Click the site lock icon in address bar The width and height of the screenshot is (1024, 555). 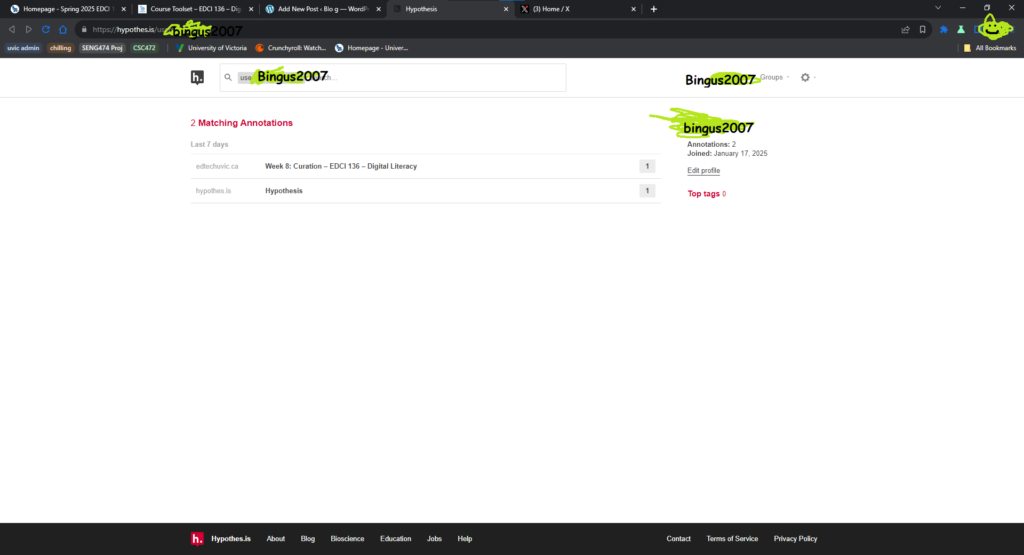(x=84, y=29)
